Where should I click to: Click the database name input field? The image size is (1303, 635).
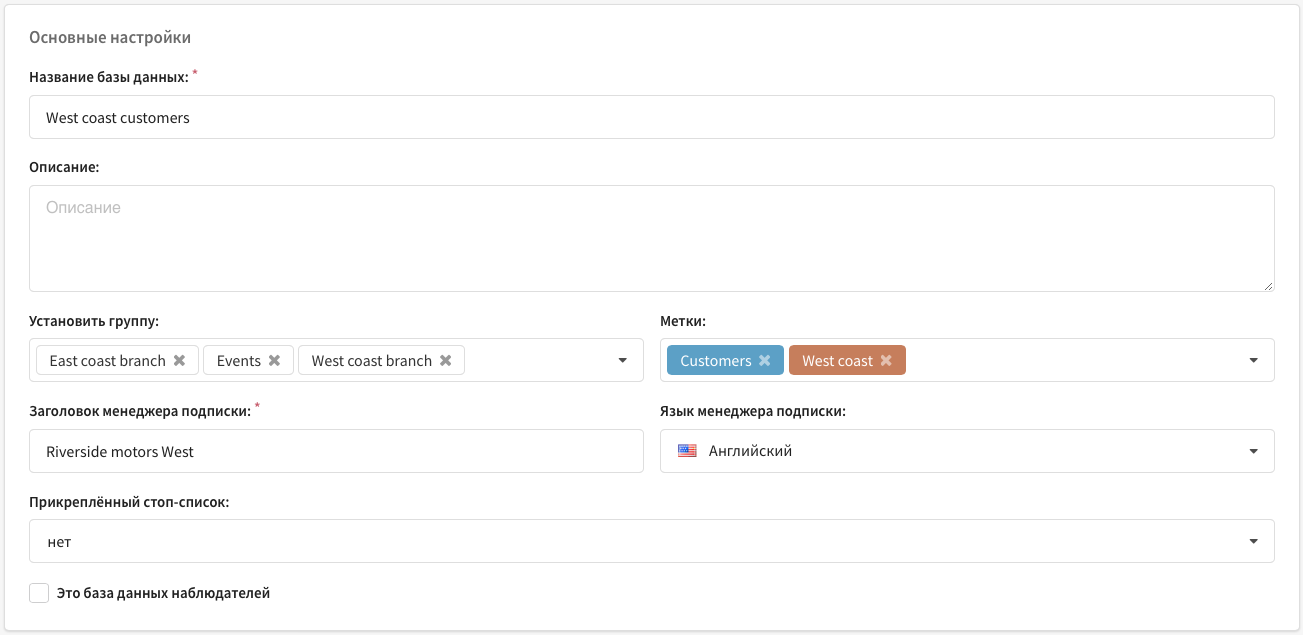click(x=652, y=117)
